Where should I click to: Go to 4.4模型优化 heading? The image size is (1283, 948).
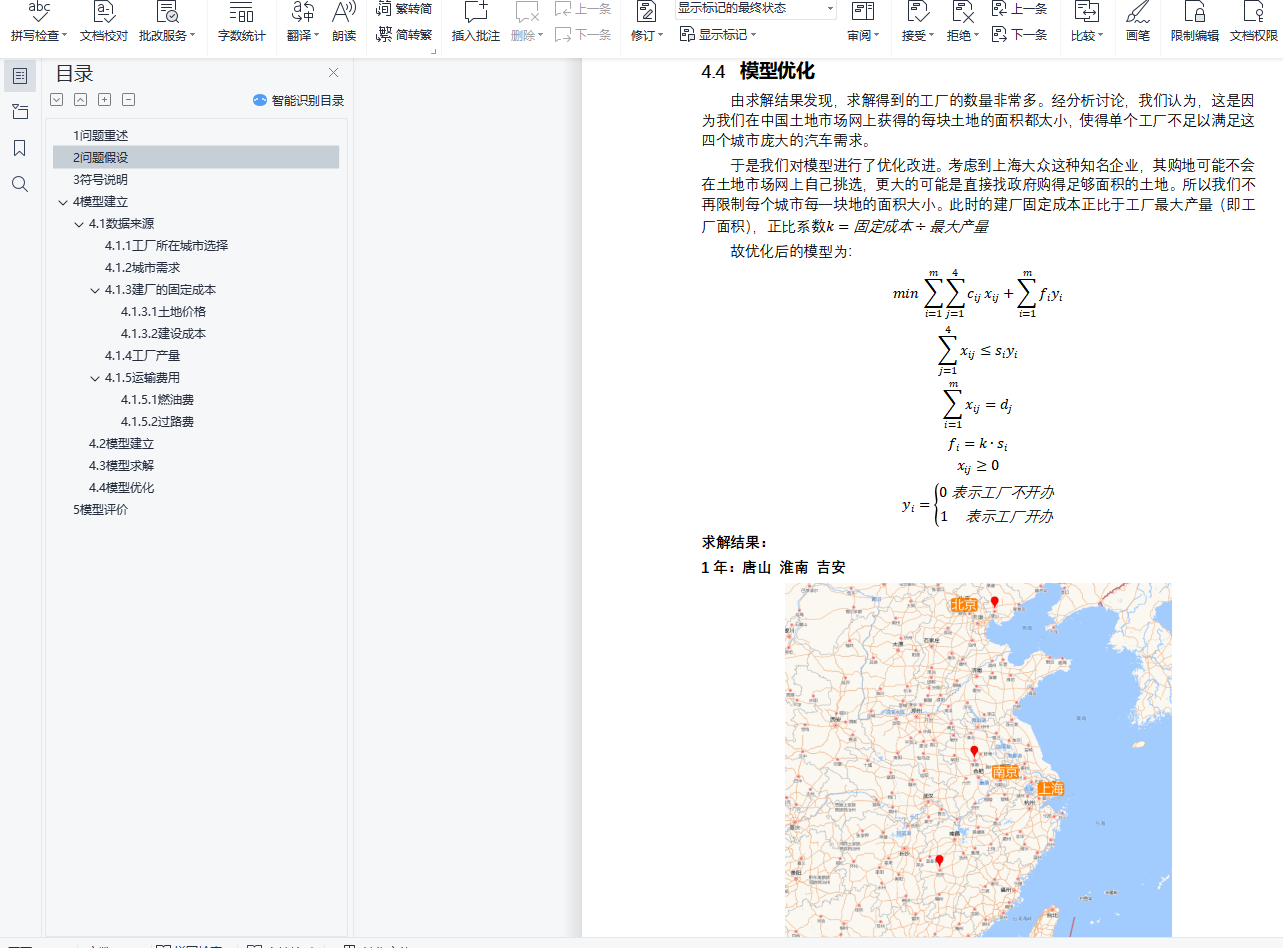[121, 488]
